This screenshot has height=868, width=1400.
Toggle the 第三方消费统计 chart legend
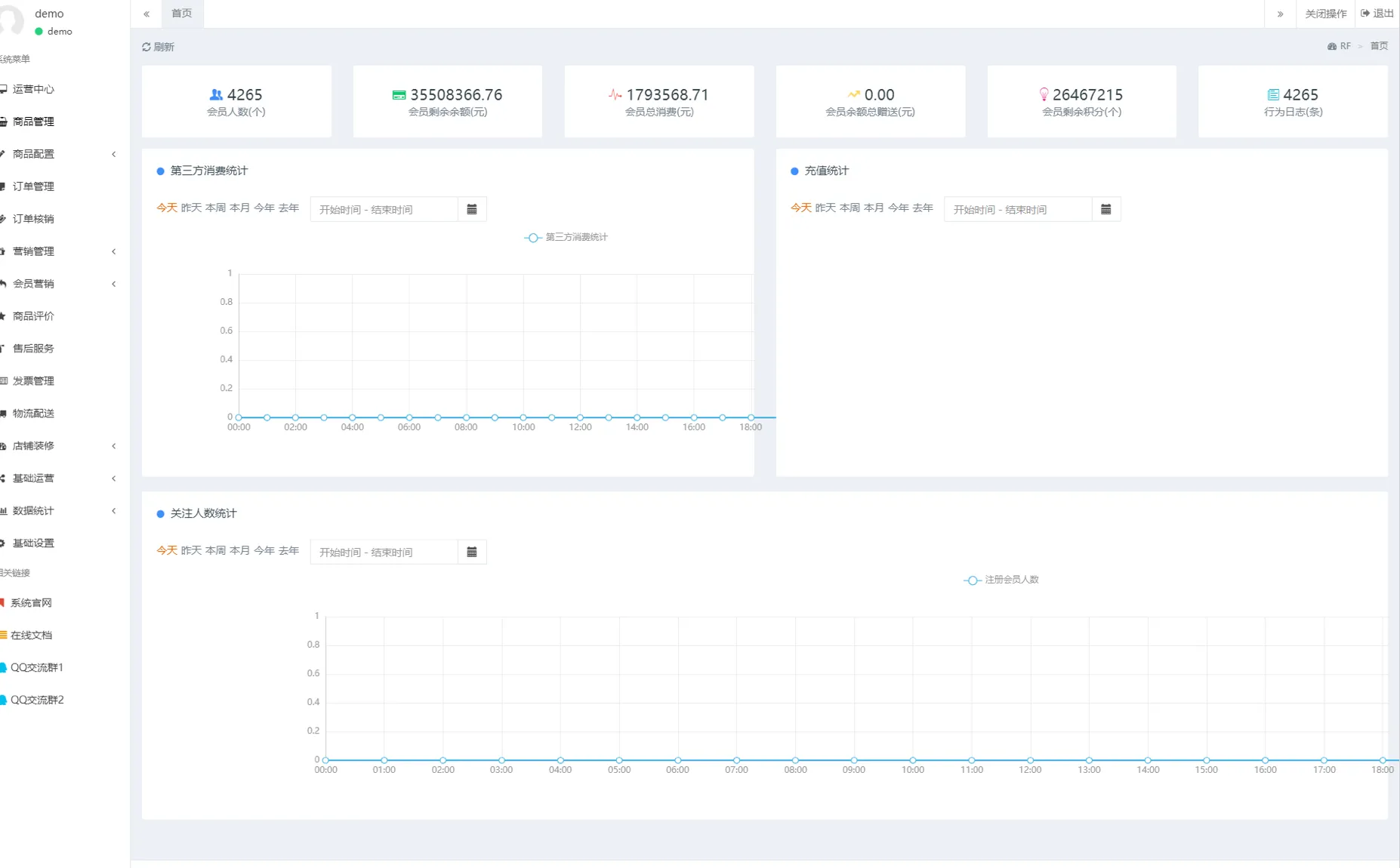(566, 237)
